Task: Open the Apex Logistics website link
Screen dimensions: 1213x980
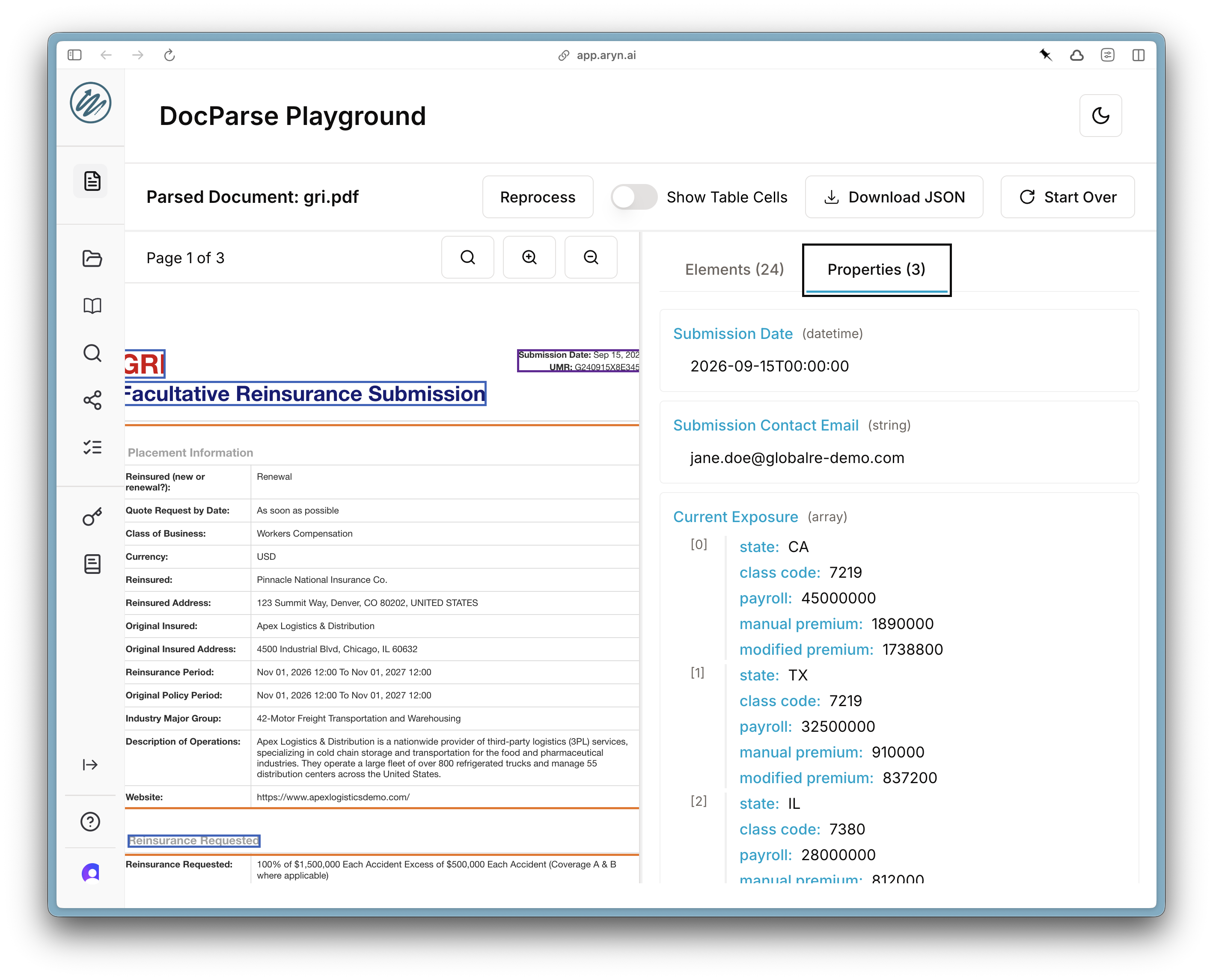Action: pos(333,797)
